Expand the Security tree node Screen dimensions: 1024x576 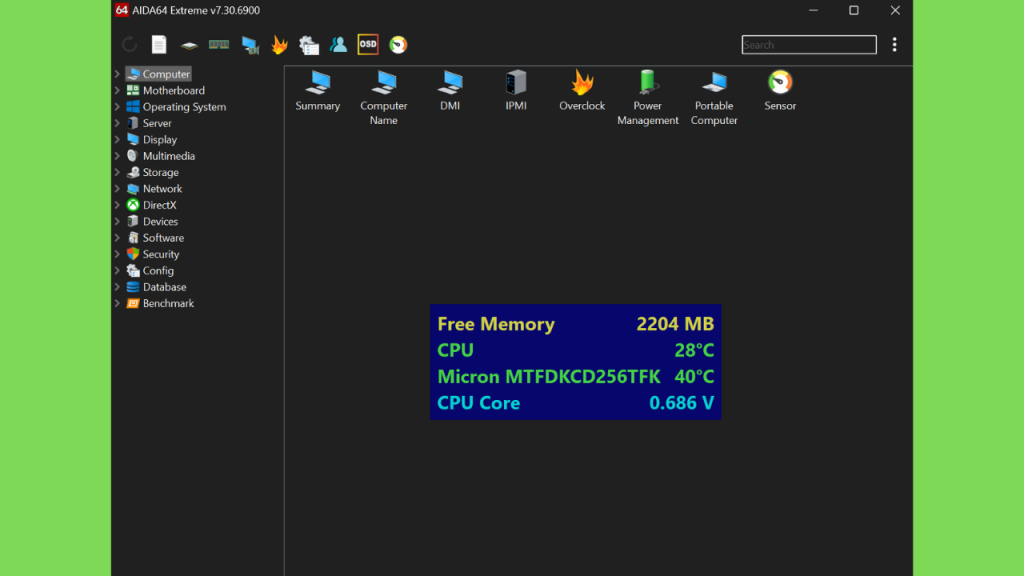[x=118, y=254]
